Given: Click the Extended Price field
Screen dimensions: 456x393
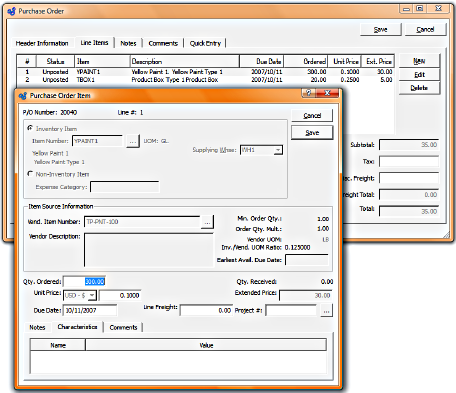Looking at the screenshot, I should click(x=306, y=296).
